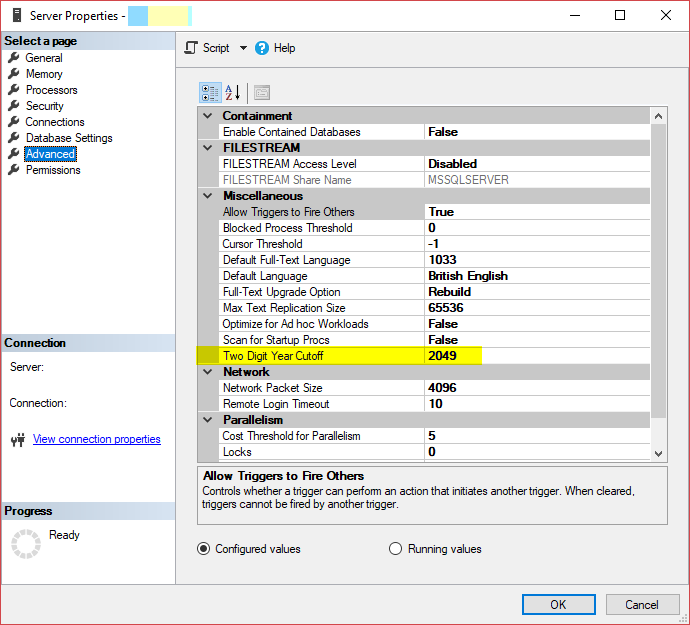Click View connection properties link

(96, 439)
